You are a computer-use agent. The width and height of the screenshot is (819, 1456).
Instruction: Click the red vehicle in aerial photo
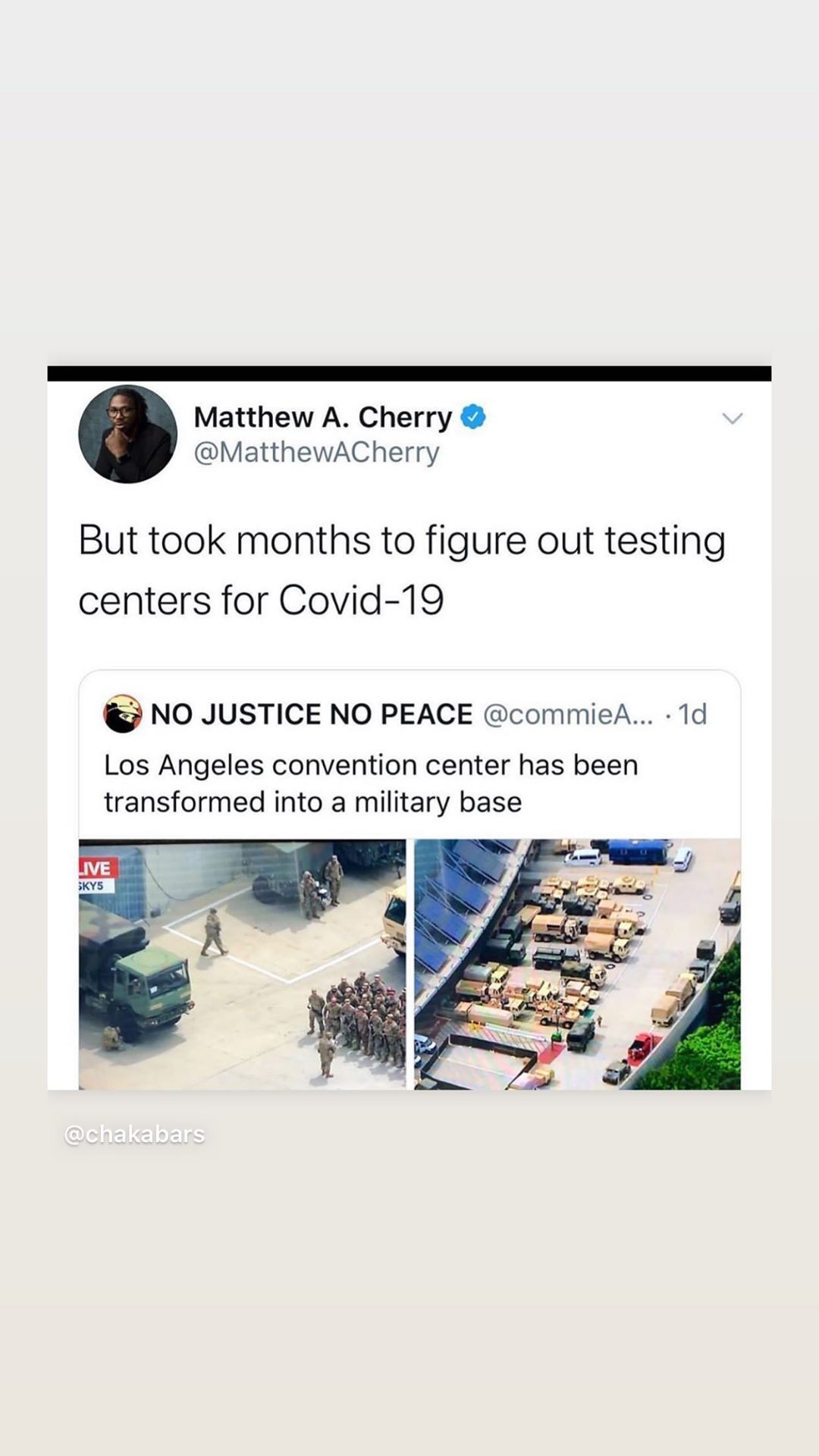pos(643,1047)
